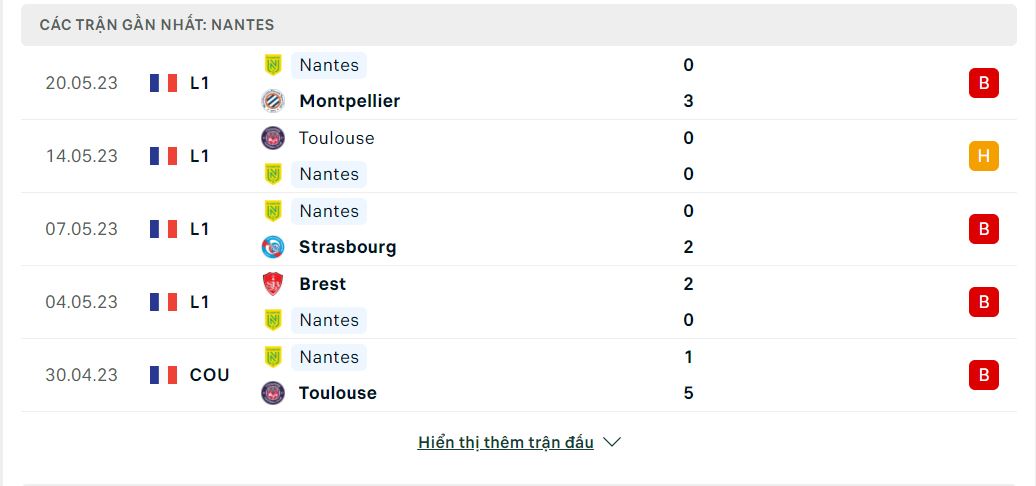1036x486 pixels.
Task: Click Nantes logo in 20.05.23 match
Action: tap(273, 65)
